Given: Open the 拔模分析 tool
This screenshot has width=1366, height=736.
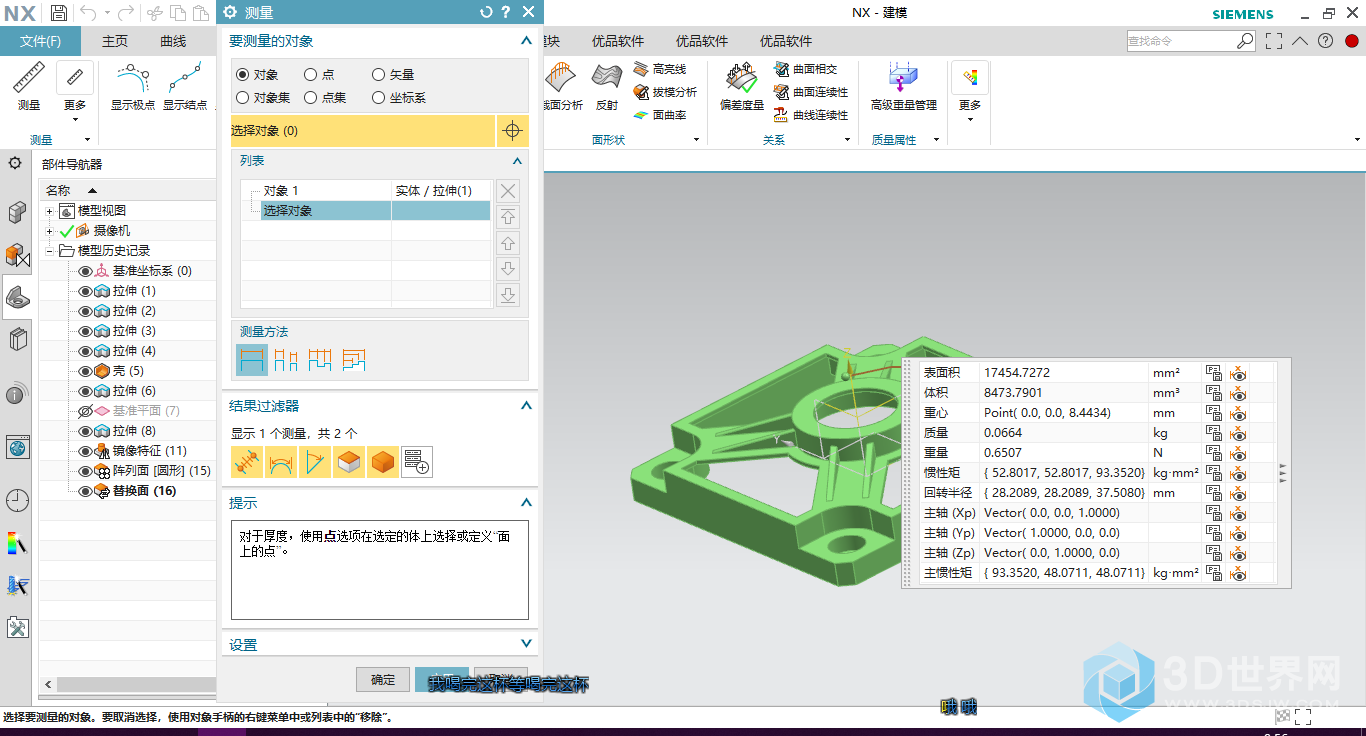Looking at the screenshot, I should 665,92.
